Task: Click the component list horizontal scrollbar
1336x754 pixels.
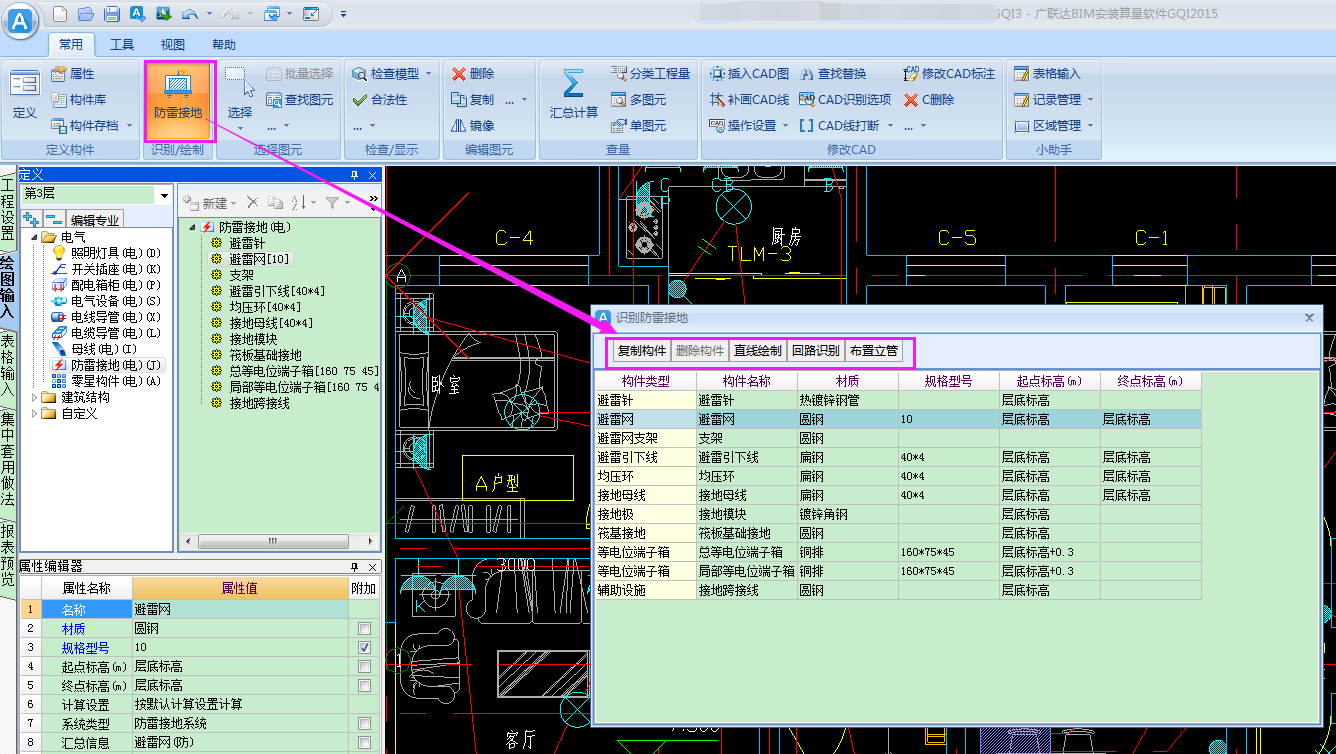Action: click(278, 541)
